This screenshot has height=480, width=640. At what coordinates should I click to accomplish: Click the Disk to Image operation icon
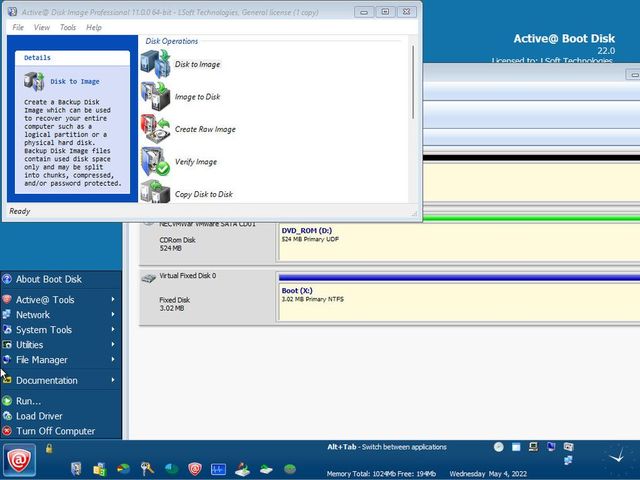point(155,64)
